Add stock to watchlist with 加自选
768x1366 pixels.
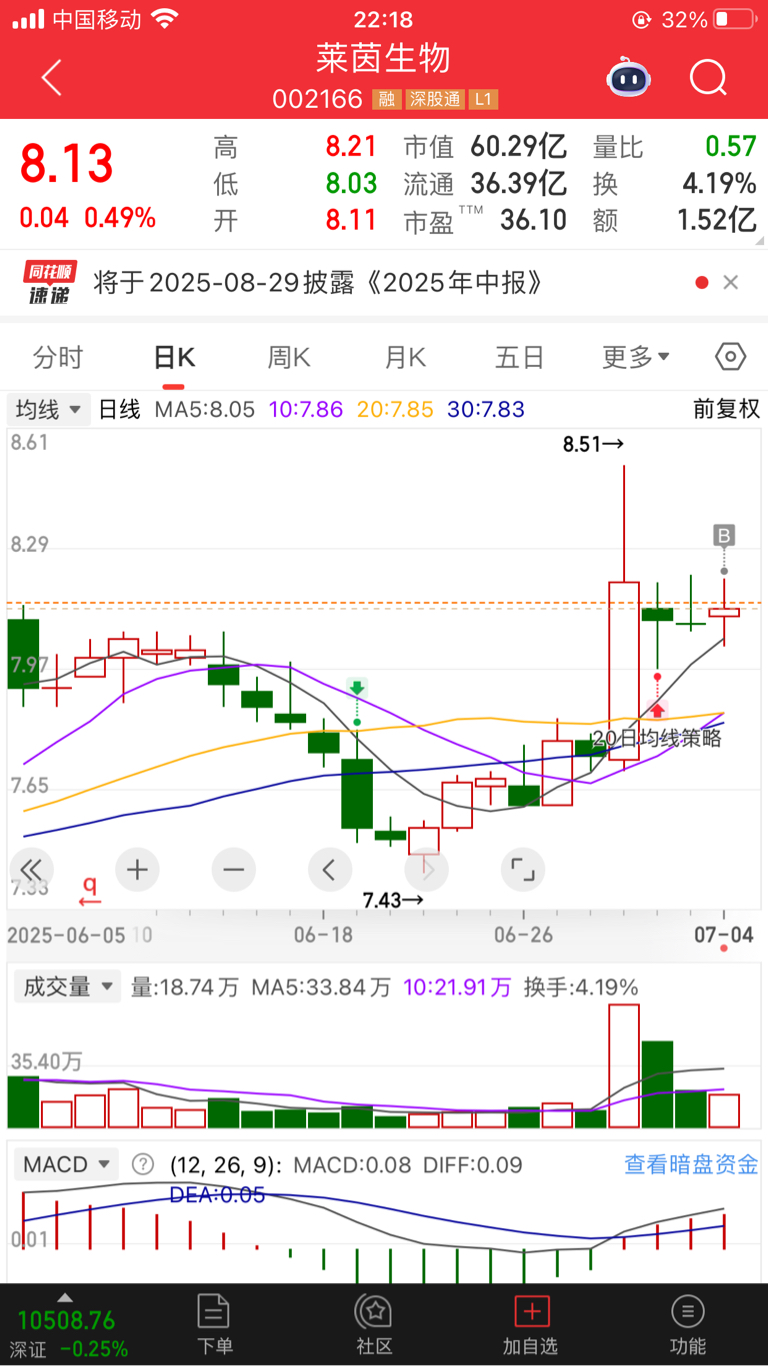point(531,1323)
